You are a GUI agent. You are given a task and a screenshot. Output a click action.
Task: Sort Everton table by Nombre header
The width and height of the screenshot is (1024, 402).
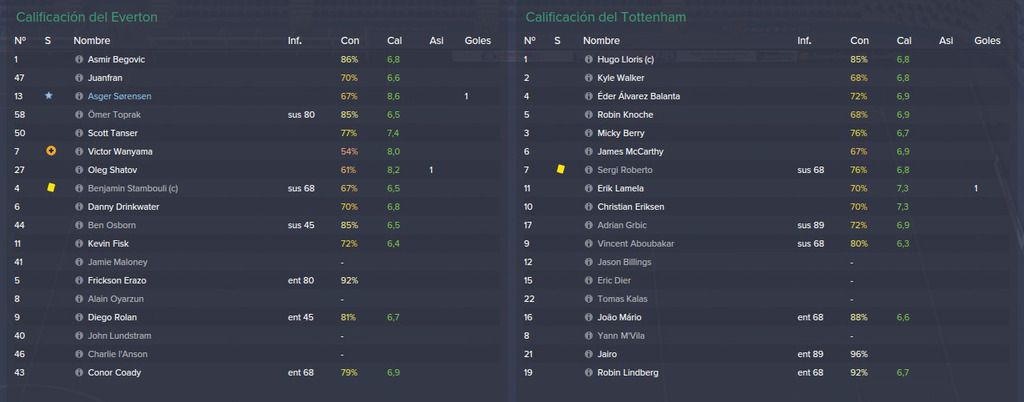[x=91, y=40]
